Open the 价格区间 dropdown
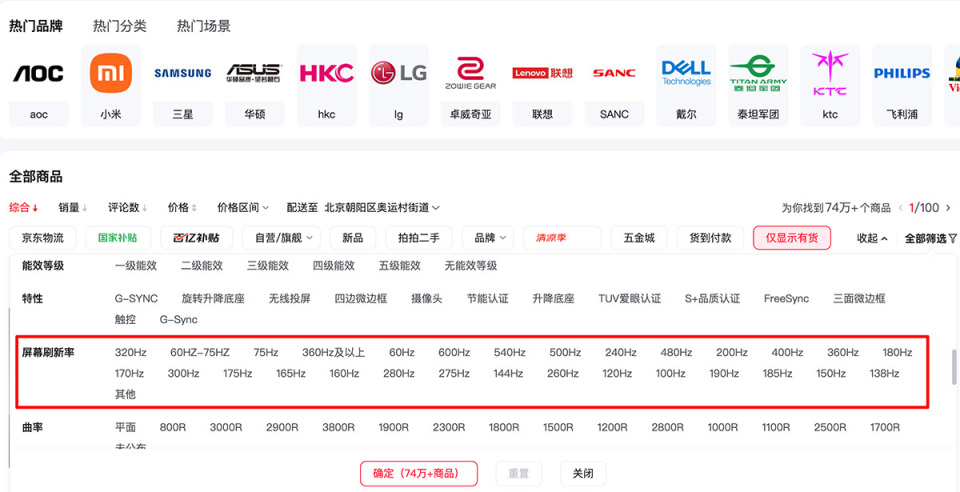Screen dimensions: 960x492 click(243, 207)
